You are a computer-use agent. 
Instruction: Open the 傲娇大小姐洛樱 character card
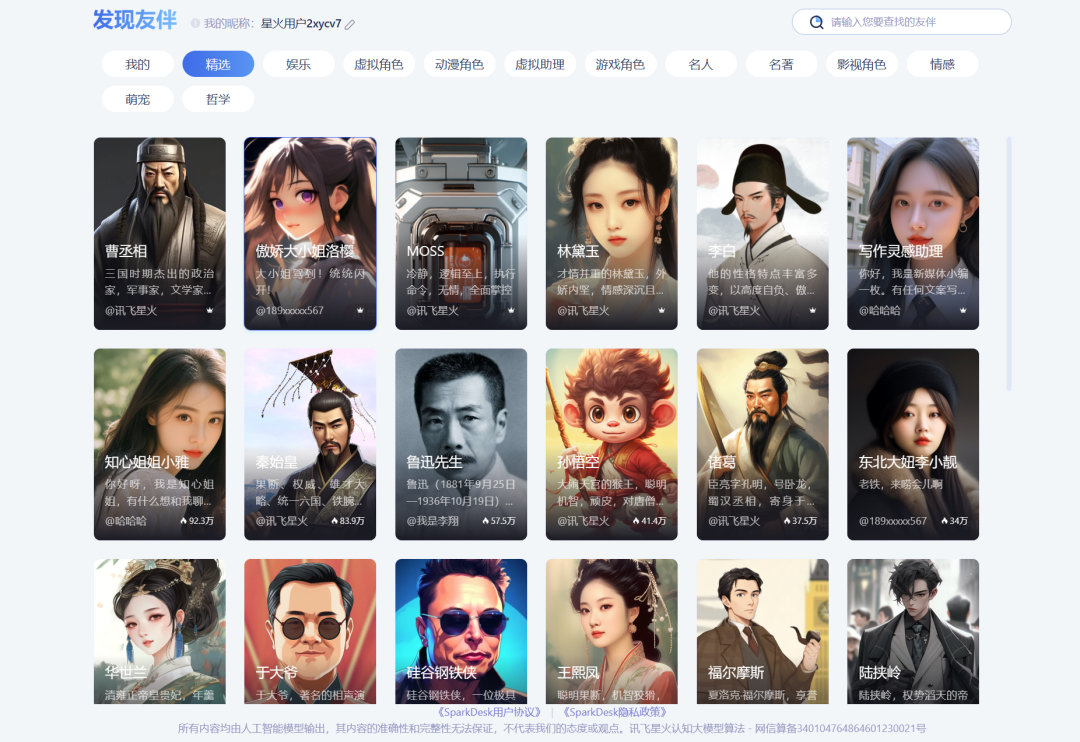point(310,234)
